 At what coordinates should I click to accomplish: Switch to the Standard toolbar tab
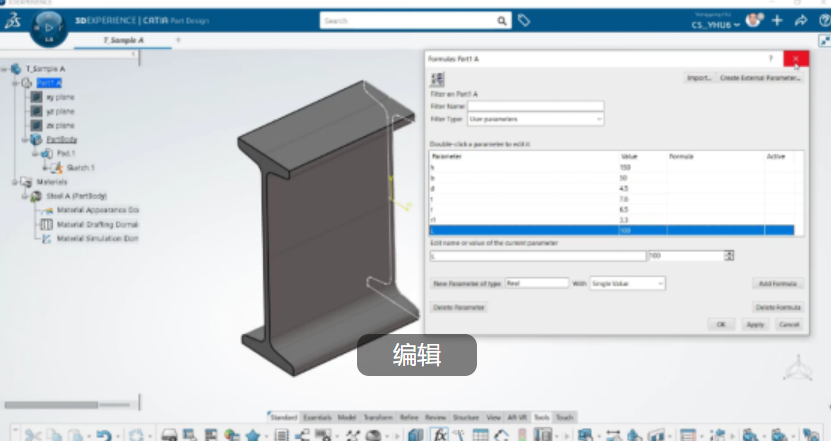(284, 418)
